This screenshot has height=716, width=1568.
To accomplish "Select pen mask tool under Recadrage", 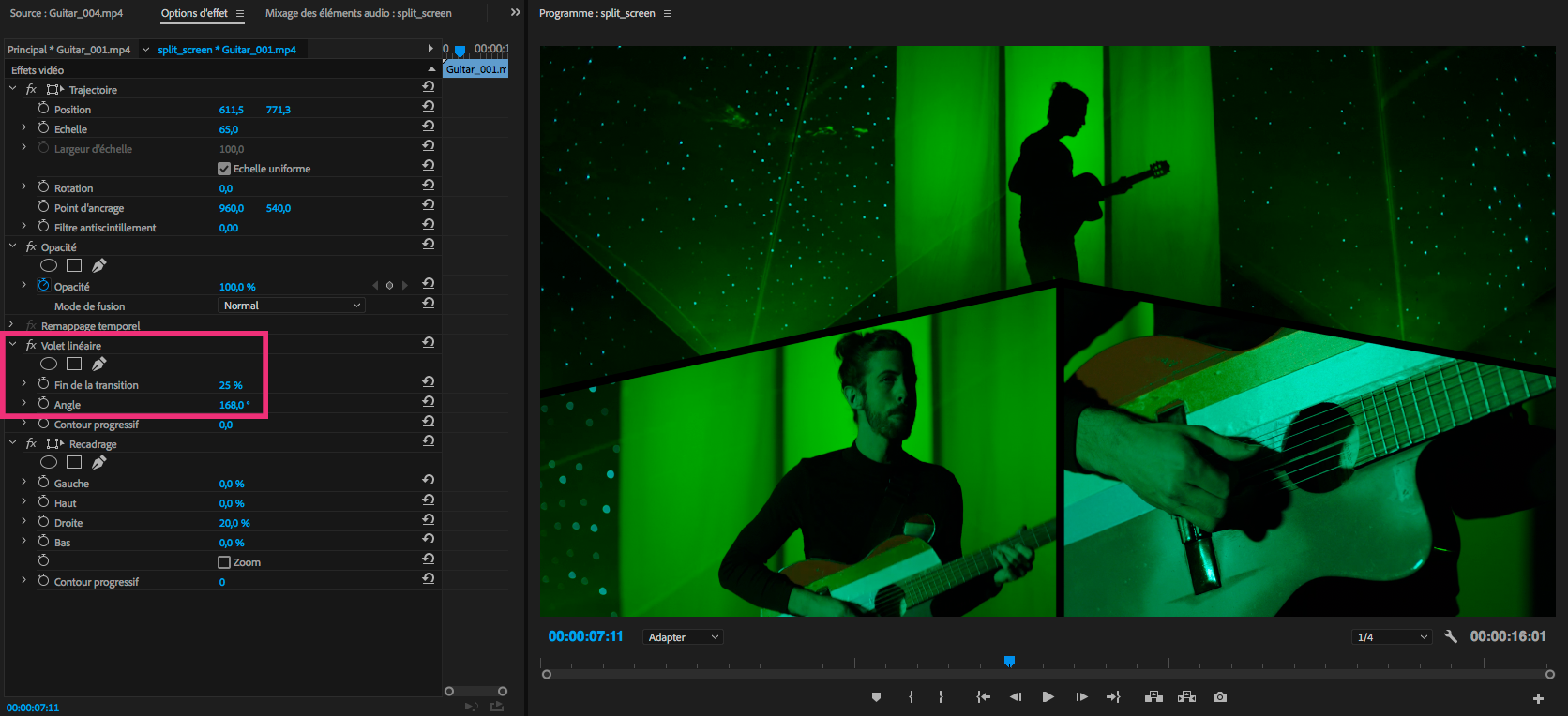I will coord(98,463).
